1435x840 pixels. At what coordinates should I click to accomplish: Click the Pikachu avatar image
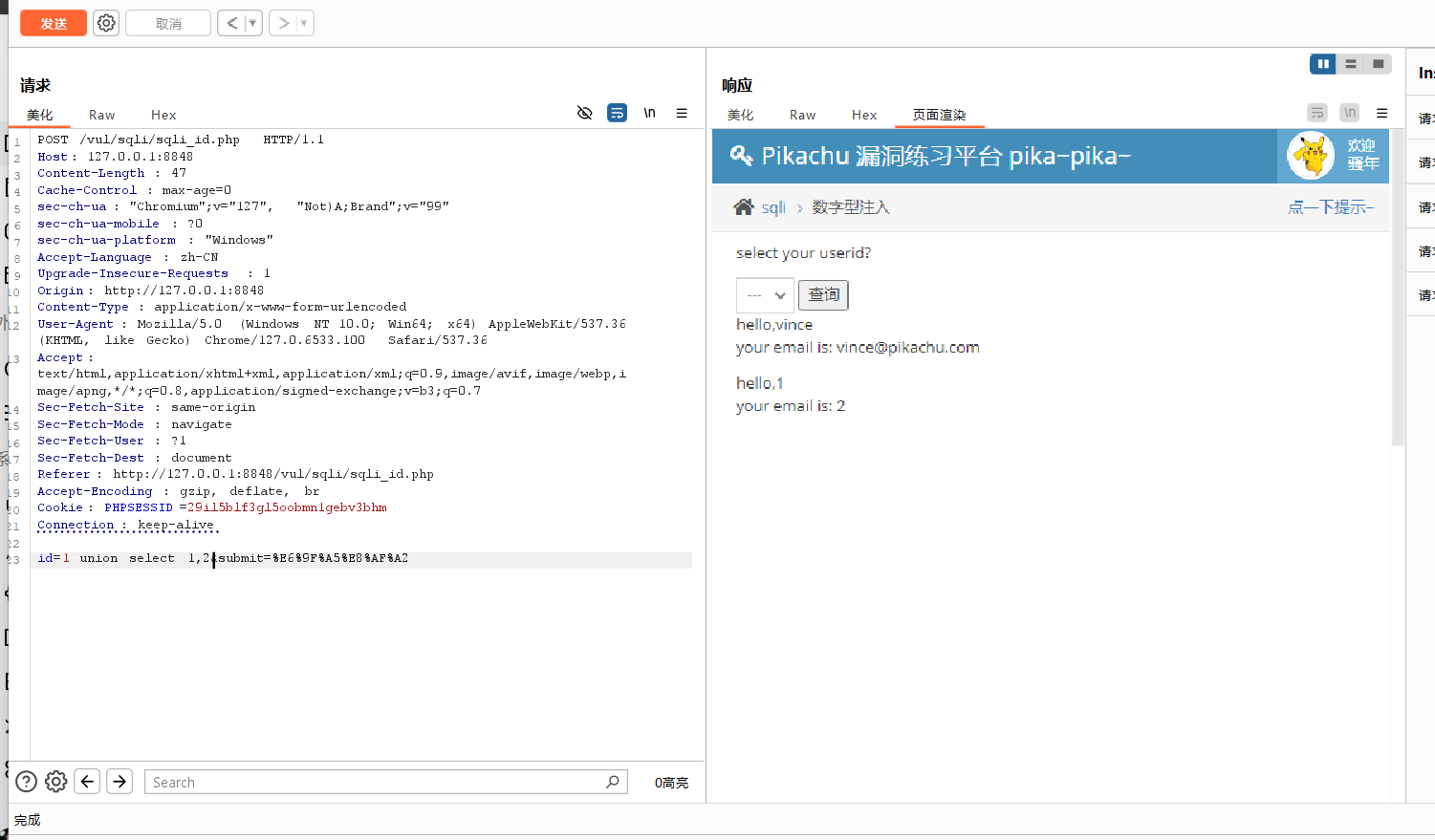(x=1310, y=156)
